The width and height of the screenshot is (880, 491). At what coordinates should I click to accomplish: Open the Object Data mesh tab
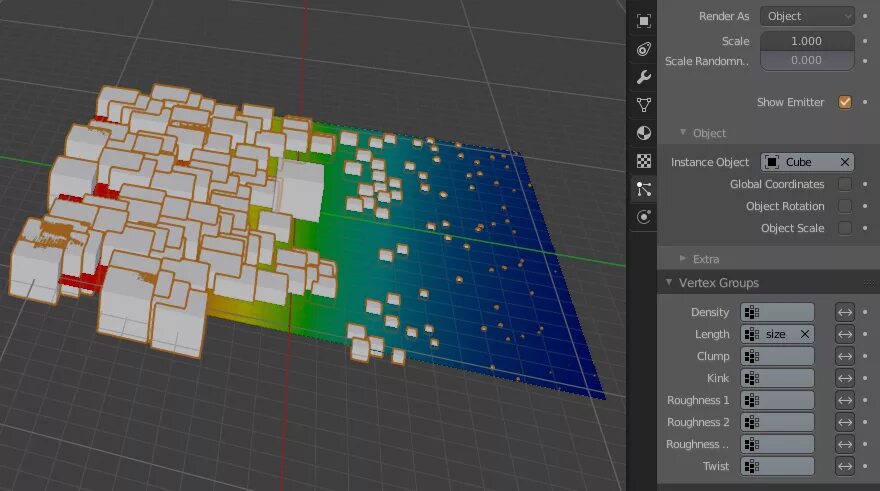(644, 105)
